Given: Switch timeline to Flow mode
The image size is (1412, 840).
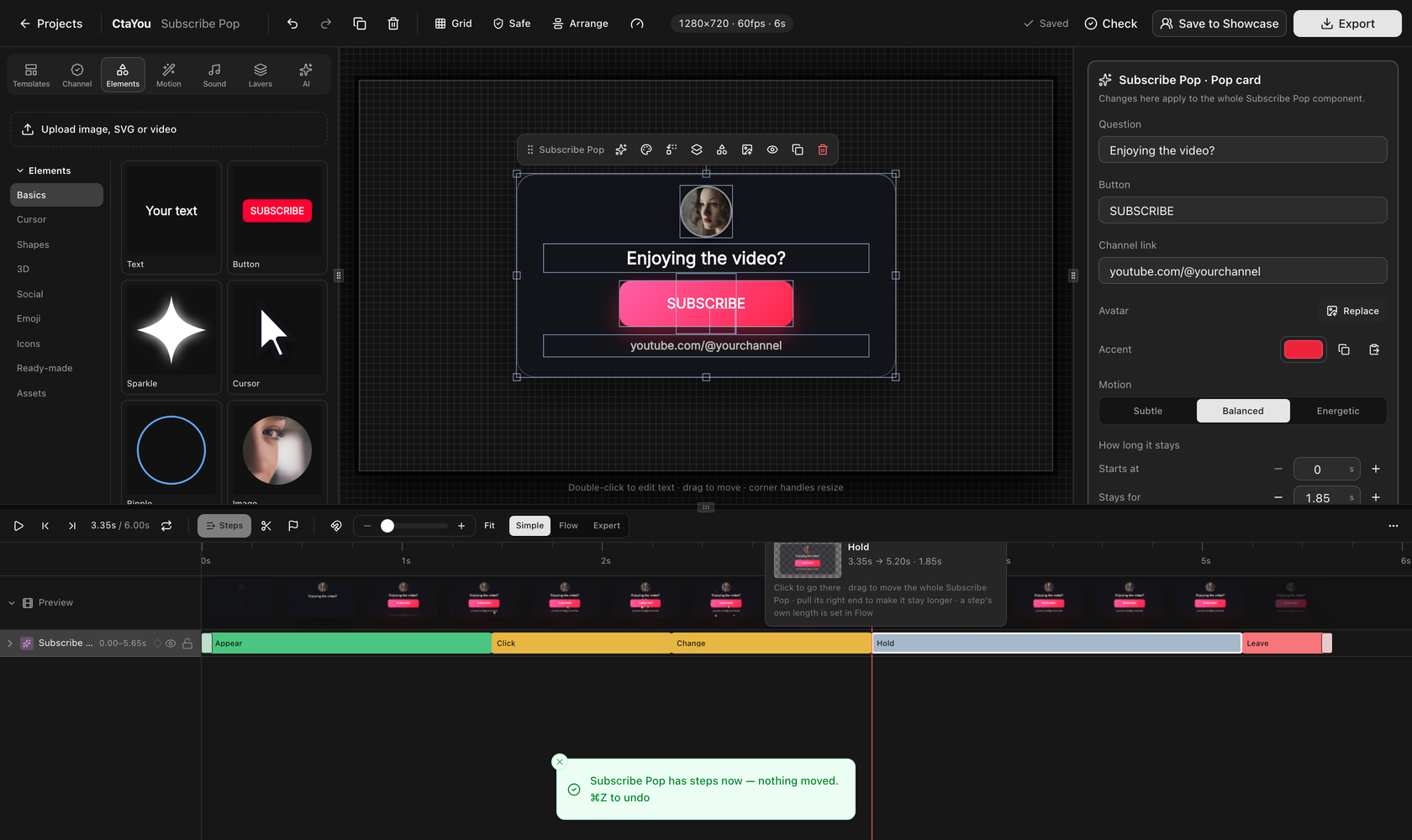Looking at the screenshot, I should [568, 526].
